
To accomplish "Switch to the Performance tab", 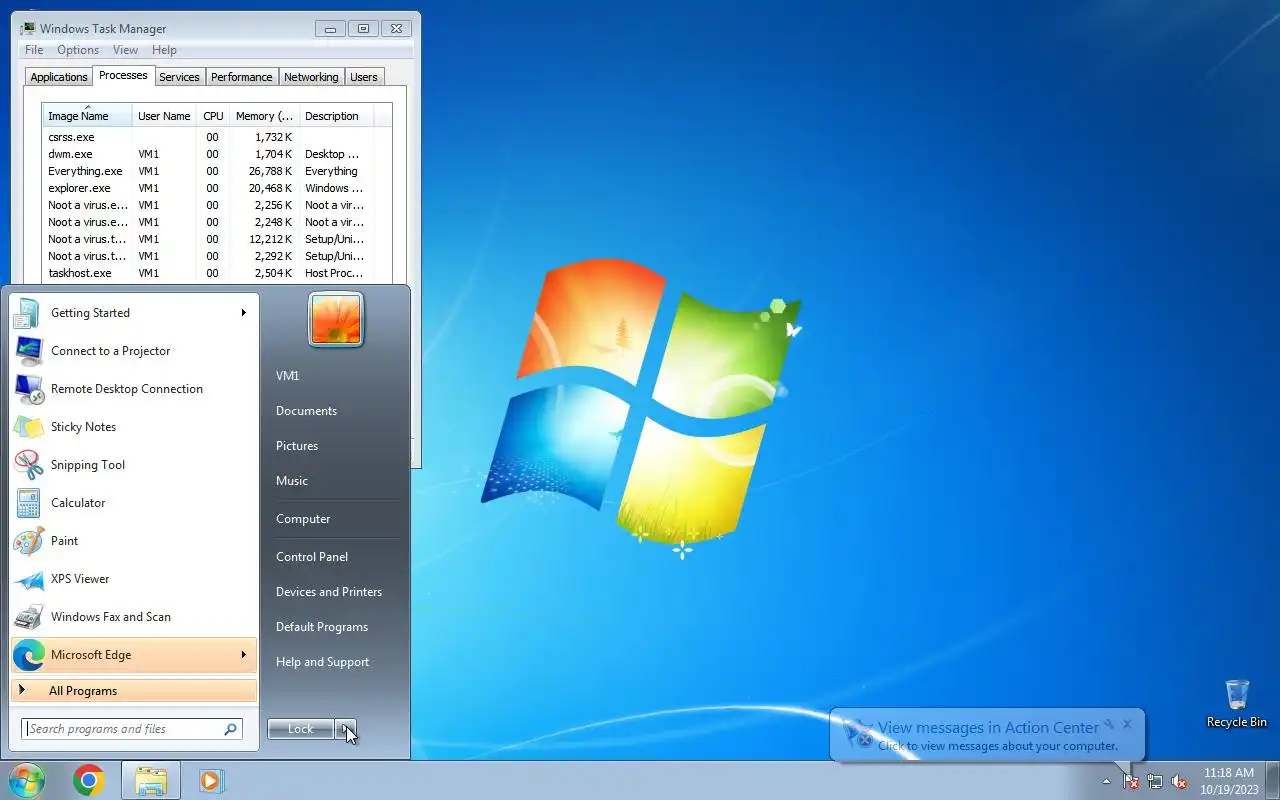I will coord(241,77).
